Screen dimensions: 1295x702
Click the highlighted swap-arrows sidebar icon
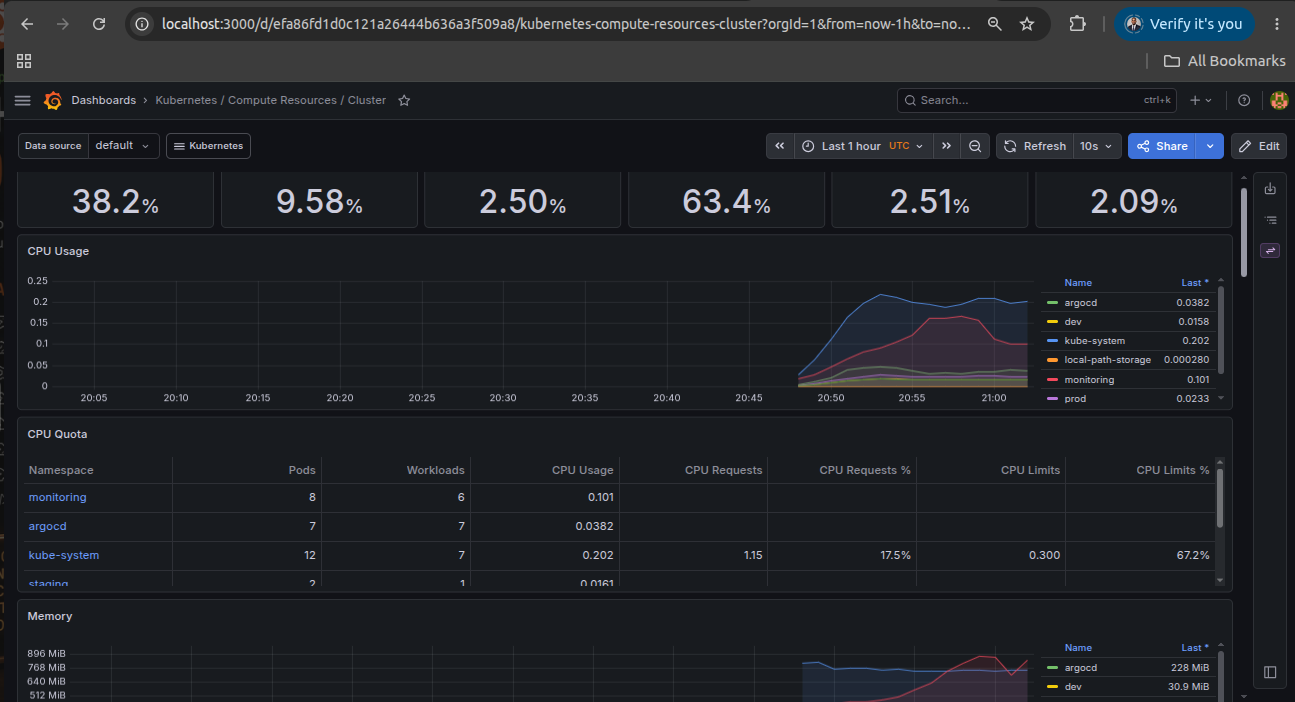point(1270,250)
